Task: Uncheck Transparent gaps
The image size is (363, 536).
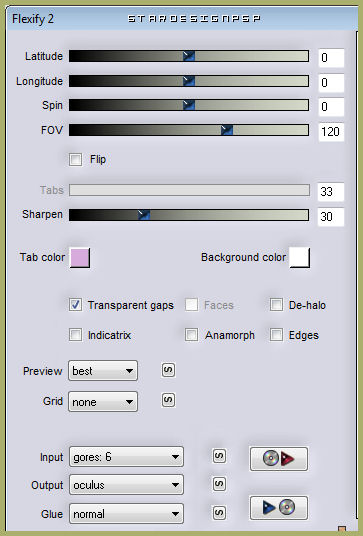Action: click(76, 305)
